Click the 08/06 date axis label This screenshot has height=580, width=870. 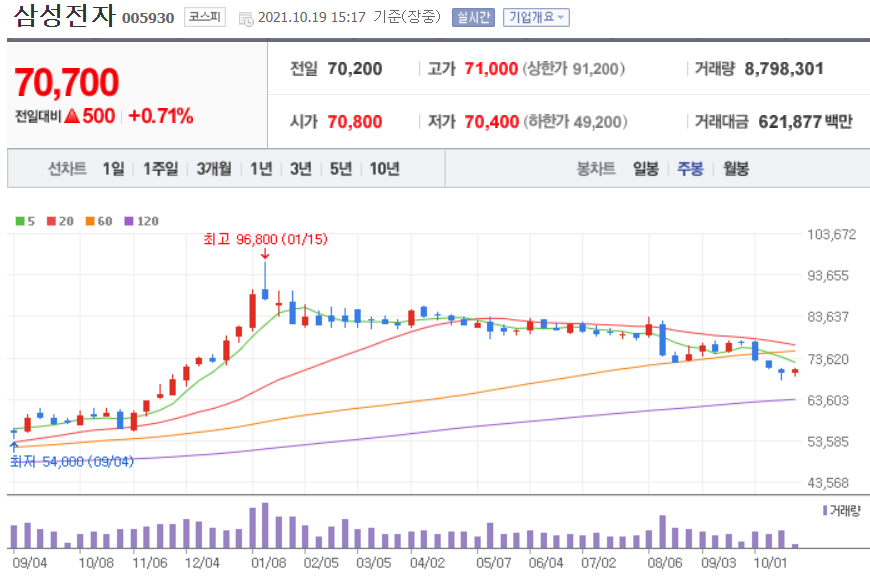(x=665, y=563)
